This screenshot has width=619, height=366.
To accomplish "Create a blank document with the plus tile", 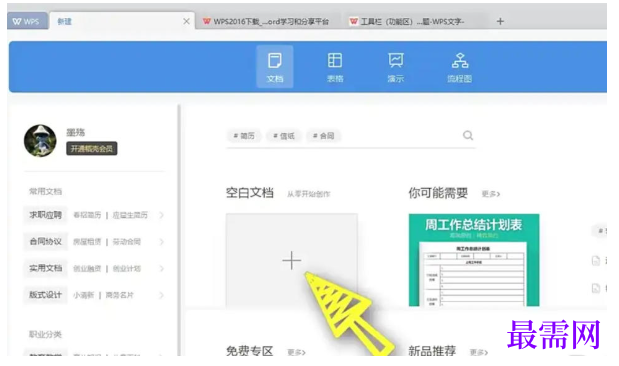I will [292, 260].
